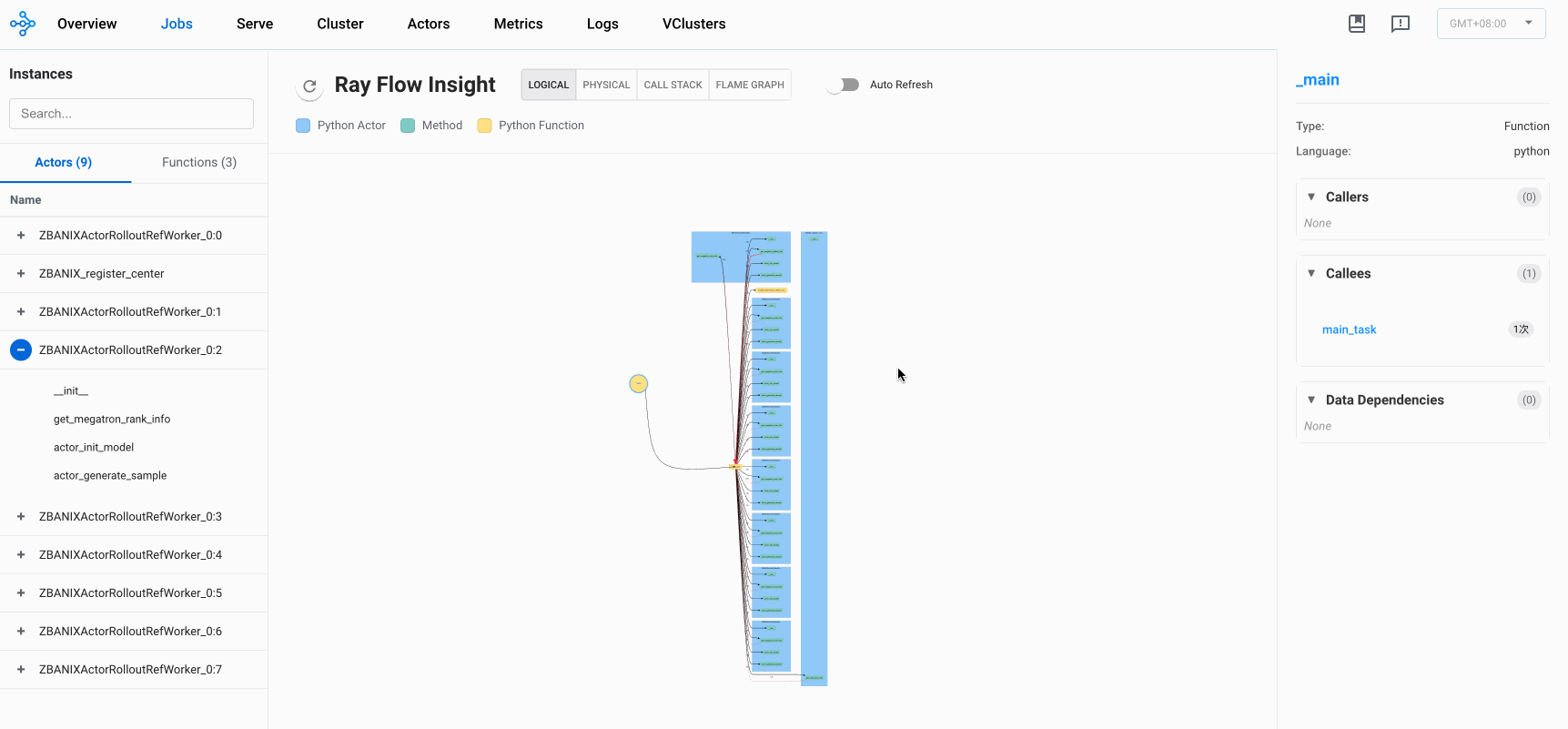Collapse the Data Dependencies section
The image size is (1568, 729).
coord(1311,400)
